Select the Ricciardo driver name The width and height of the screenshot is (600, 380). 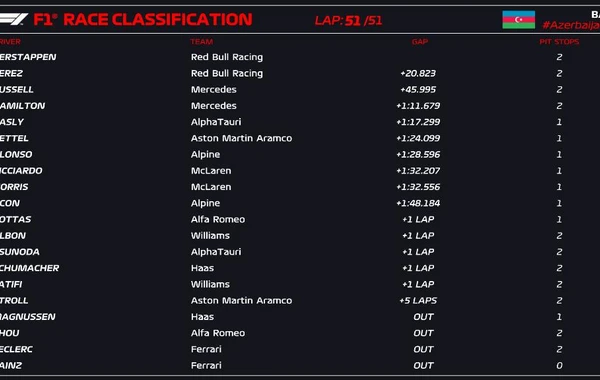coord(21,171)
